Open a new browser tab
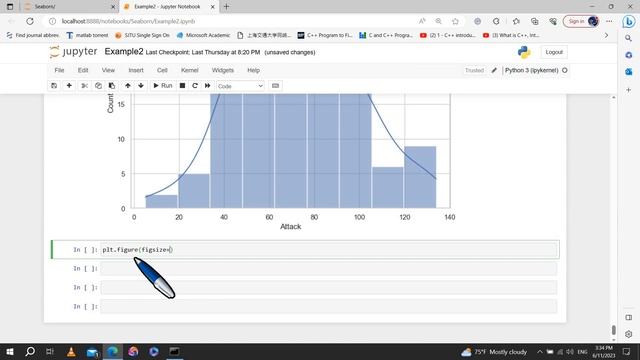This screenshot has height=360, width=640. 227,7
